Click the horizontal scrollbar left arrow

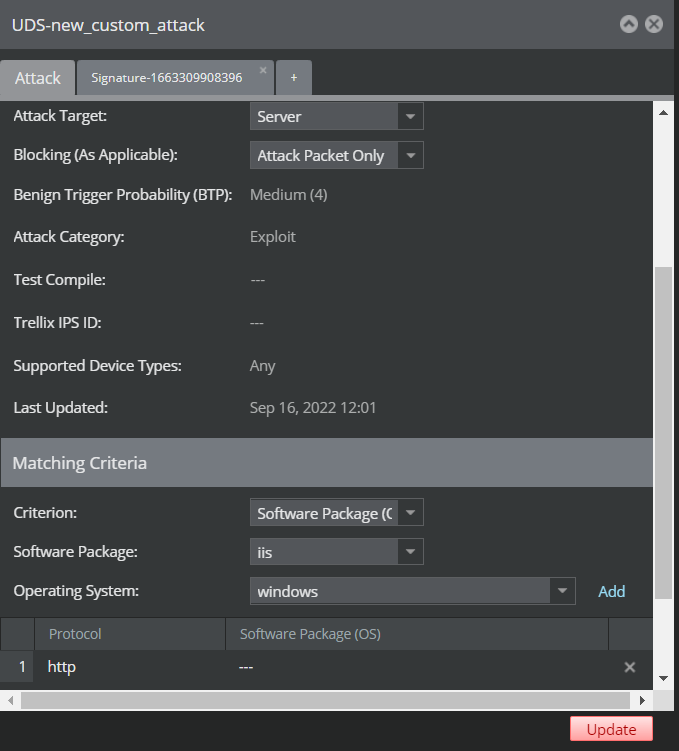(11, 701)
